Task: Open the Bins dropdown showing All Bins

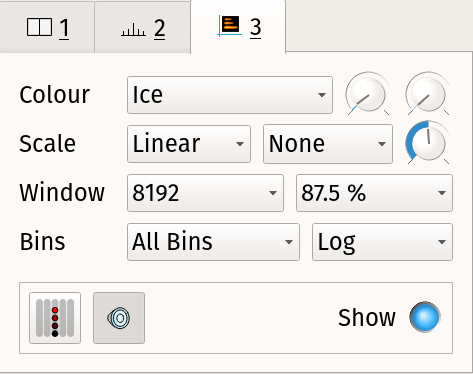Action: click(213, 242)
